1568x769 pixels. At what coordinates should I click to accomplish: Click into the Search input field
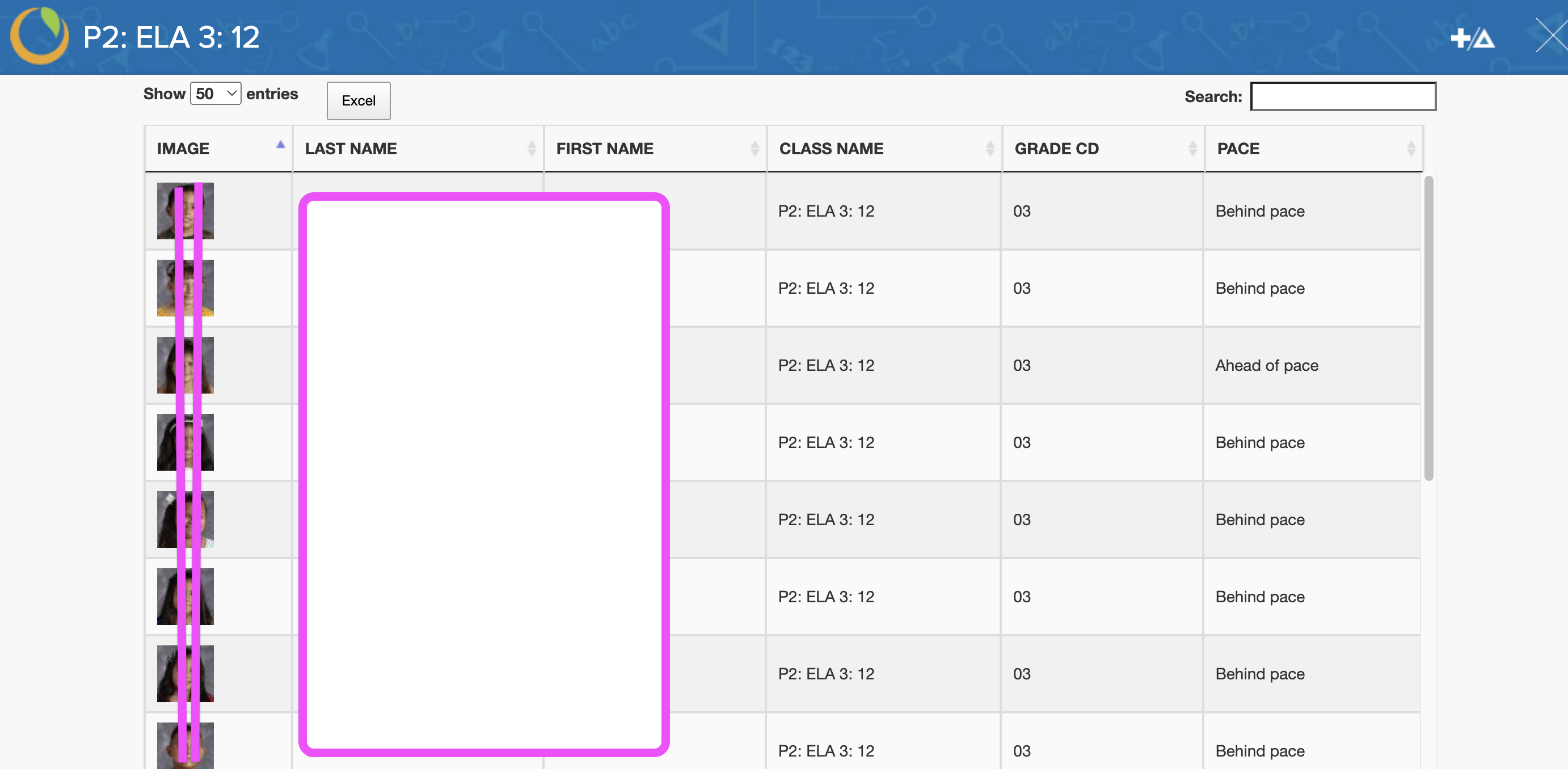tap(1343, 97)
